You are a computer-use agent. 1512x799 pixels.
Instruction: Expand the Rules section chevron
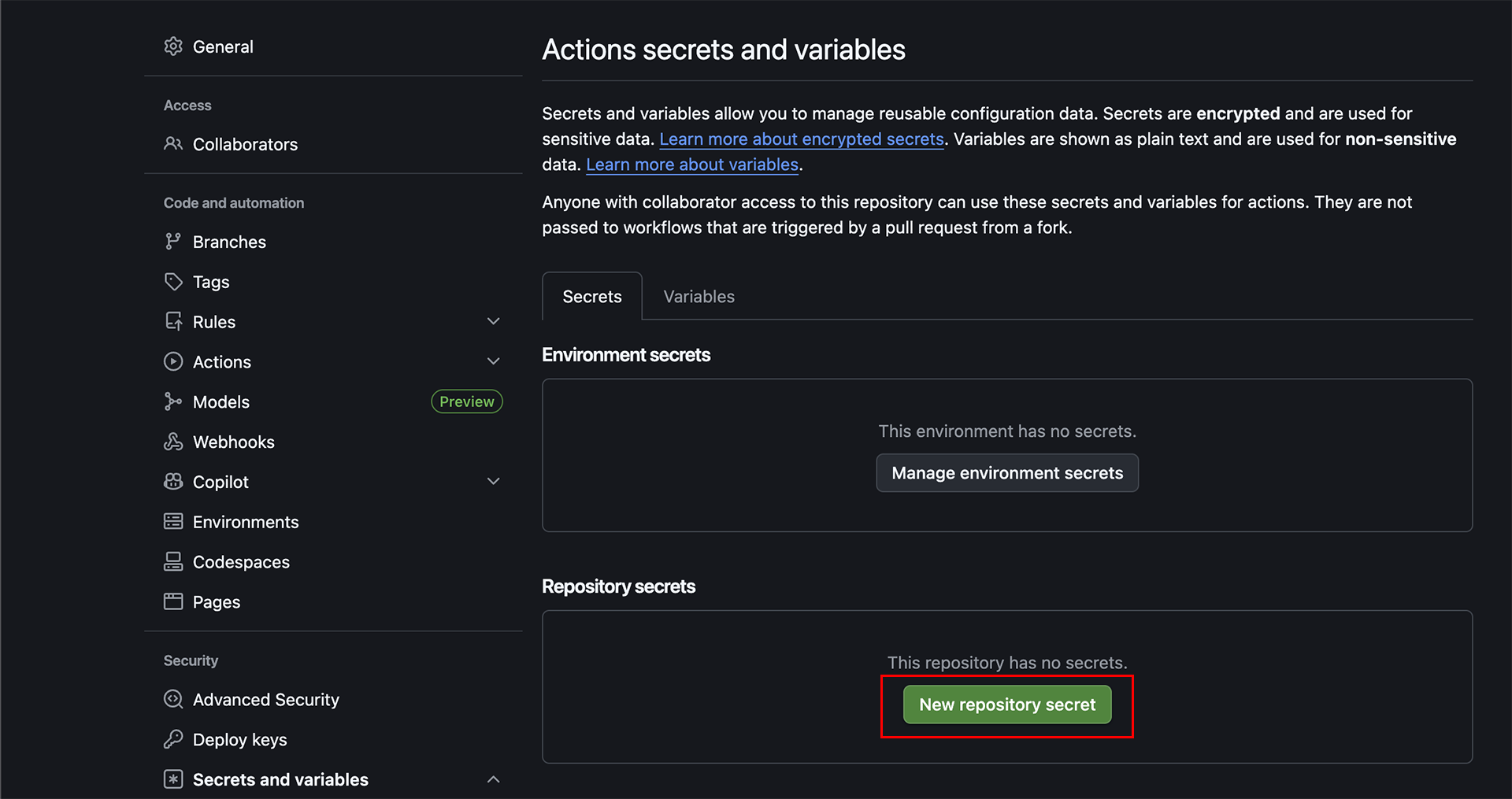coord(494,321)
